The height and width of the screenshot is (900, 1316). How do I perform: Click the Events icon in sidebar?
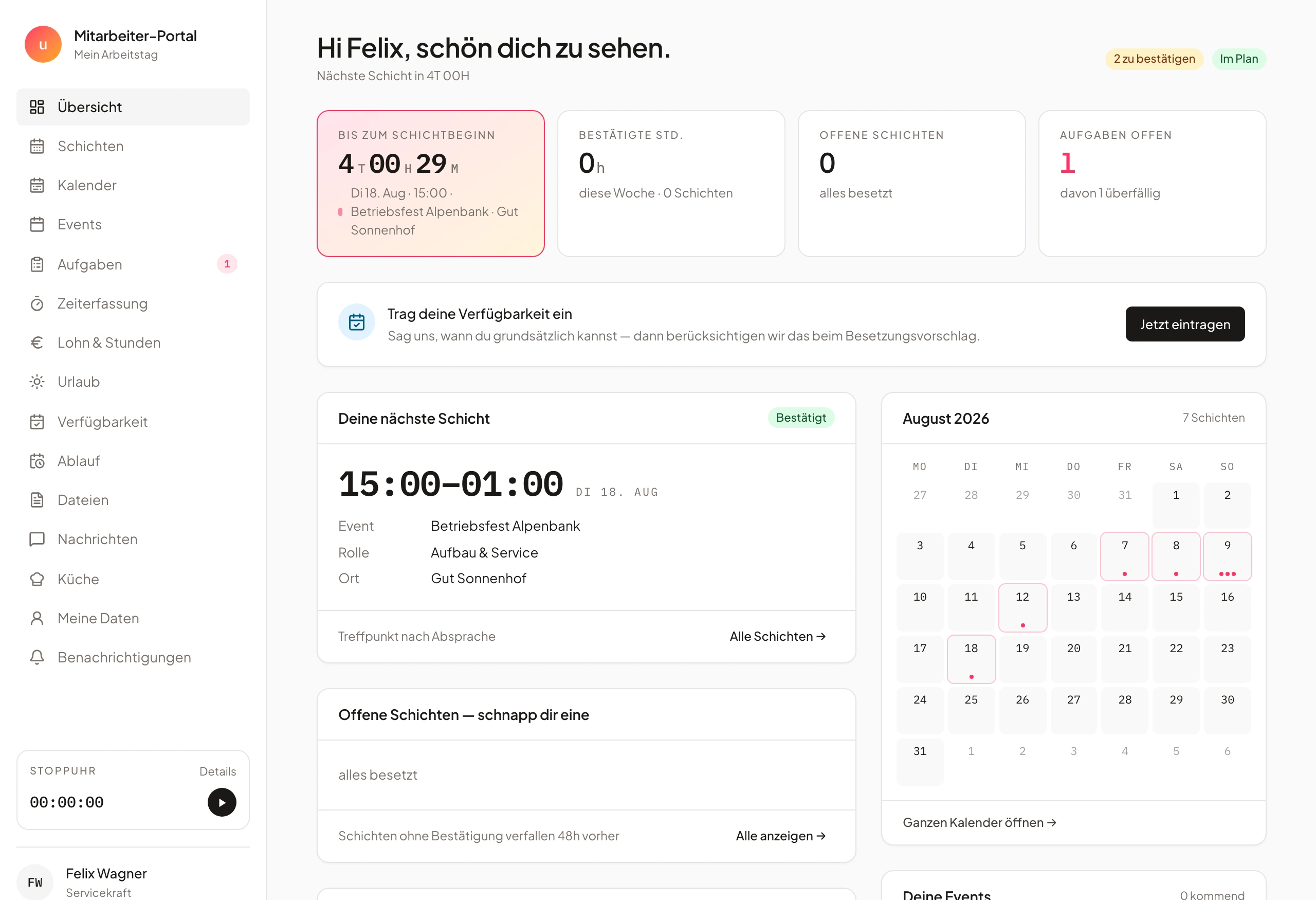(x=37, y=224)
